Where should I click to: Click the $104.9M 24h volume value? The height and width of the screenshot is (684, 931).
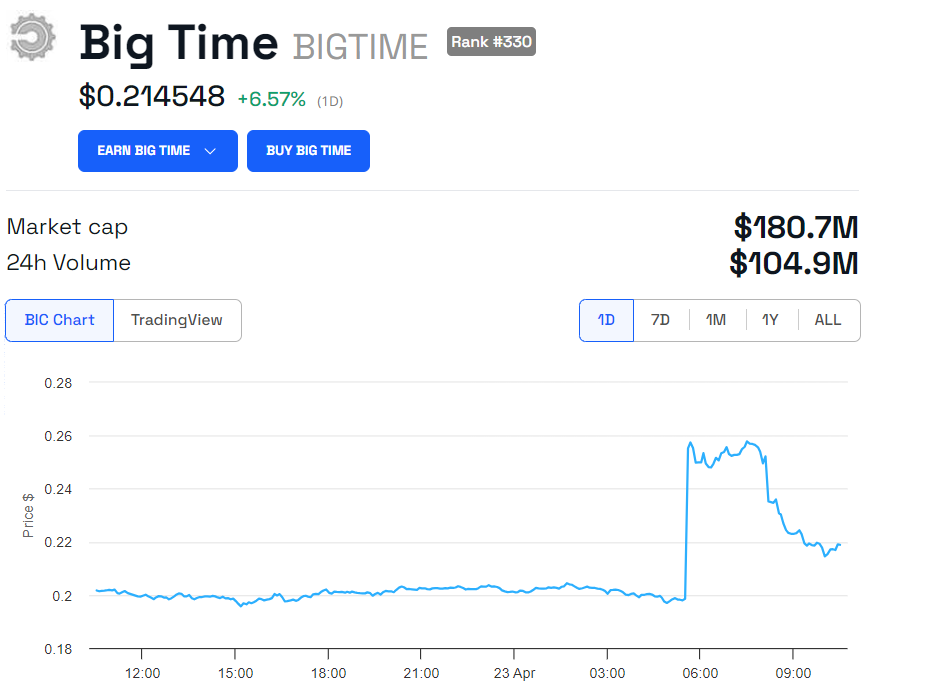(x=794, y=263)
